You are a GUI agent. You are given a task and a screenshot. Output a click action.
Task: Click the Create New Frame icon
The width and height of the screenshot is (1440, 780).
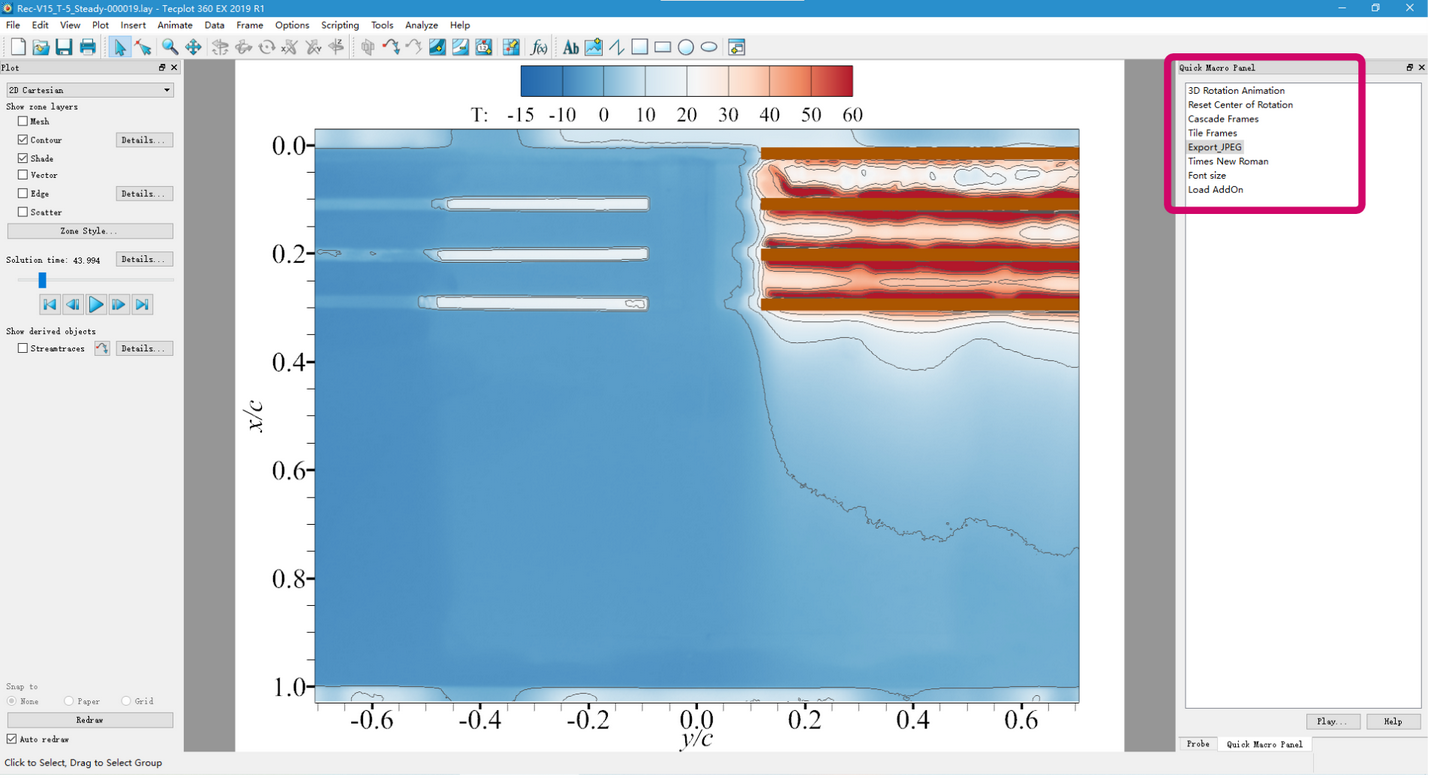[x=737, y=47]
